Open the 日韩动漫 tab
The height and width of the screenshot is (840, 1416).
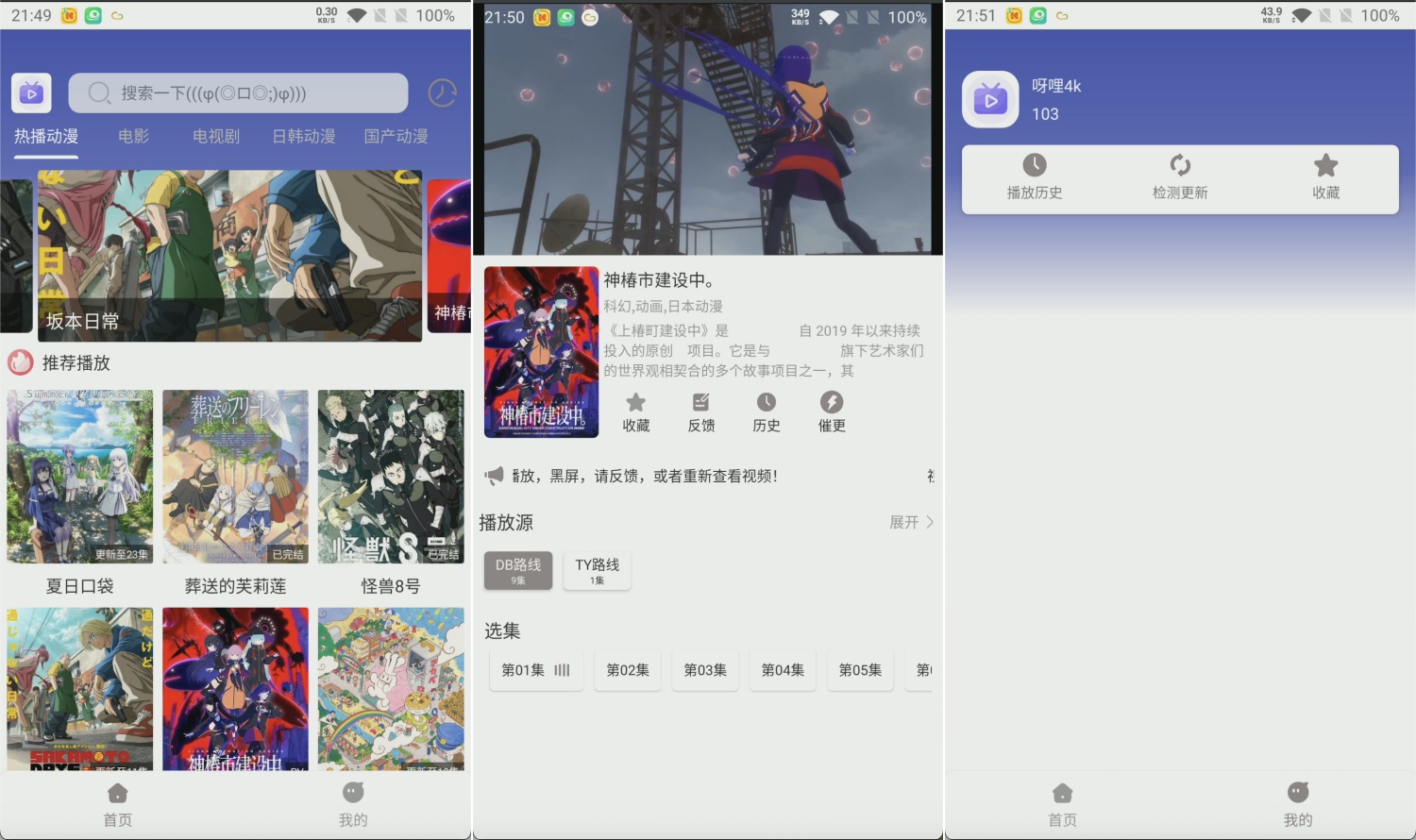[304, 136]
